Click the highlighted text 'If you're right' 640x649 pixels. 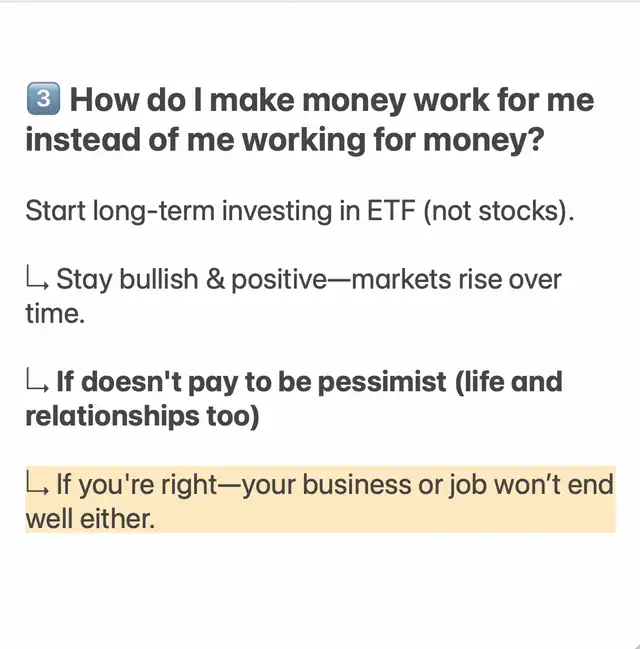pyautogui.click(x=137, y=484)
